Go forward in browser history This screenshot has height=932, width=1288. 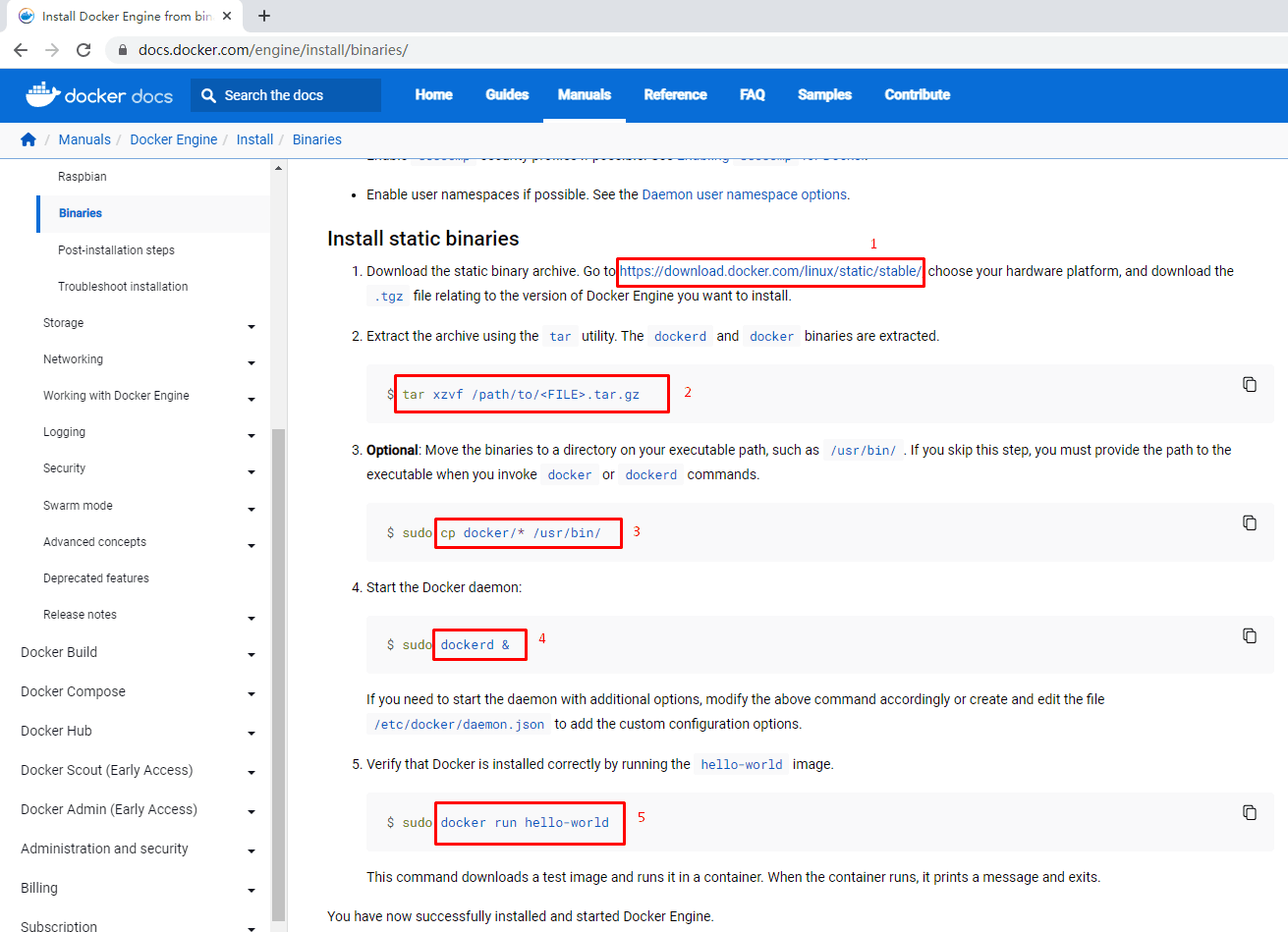[x=52, y=50]
